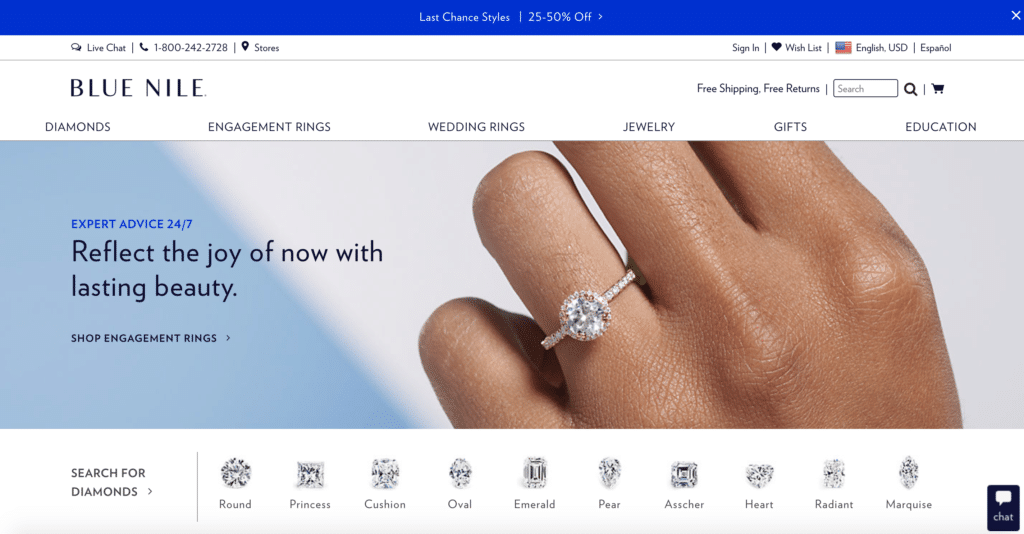Select the Marquise diamond shape icon
The image size is (1024, 534).
point(908,473)
